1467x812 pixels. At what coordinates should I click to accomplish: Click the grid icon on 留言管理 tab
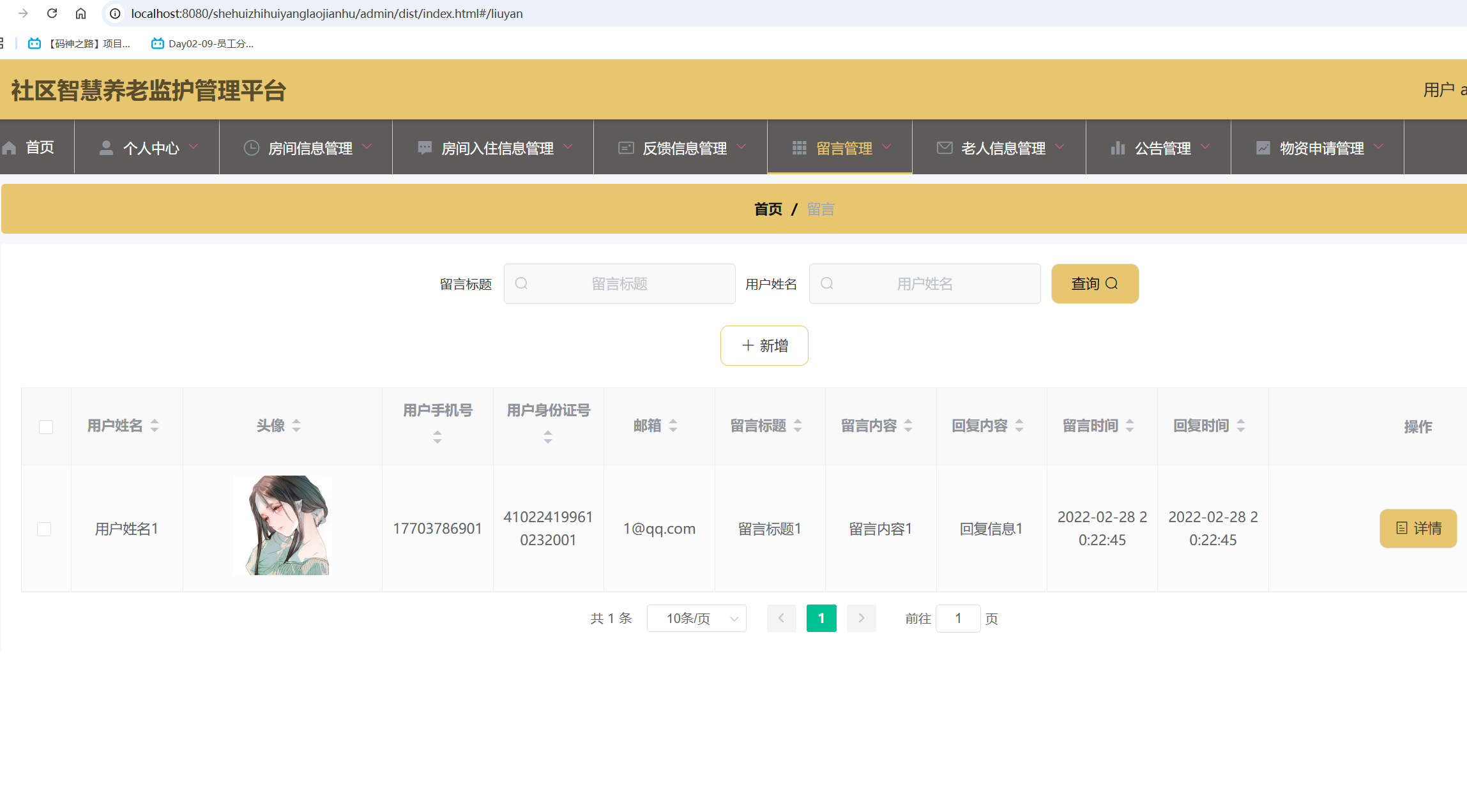point(799,147)
